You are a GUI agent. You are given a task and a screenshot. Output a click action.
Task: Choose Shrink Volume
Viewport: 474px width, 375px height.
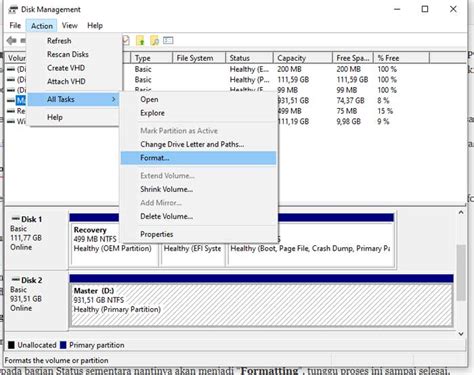point(199,189)
